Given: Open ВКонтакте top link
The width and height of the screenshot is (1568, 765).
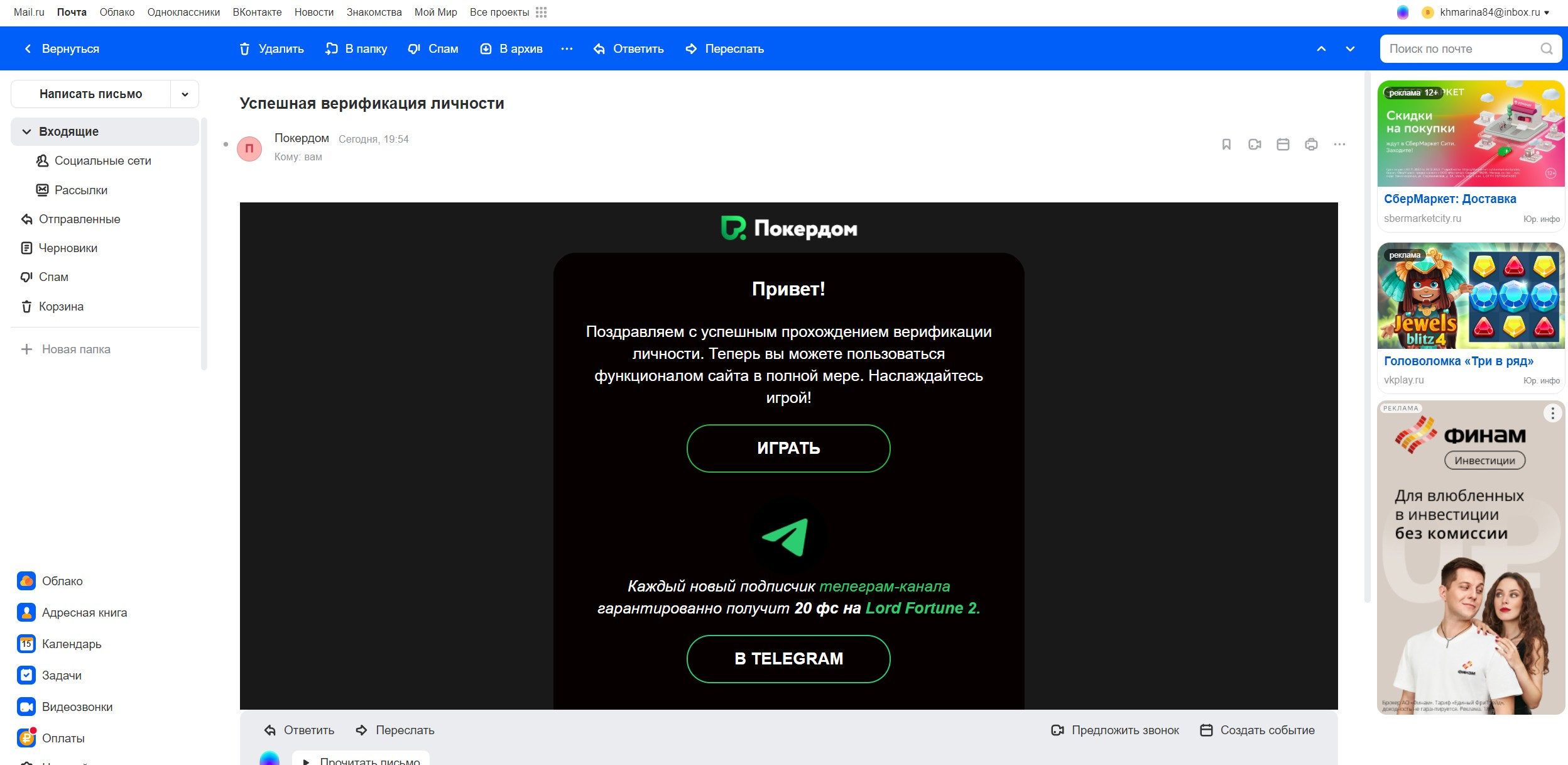Looking at the screenshot, I should [257, 12].
